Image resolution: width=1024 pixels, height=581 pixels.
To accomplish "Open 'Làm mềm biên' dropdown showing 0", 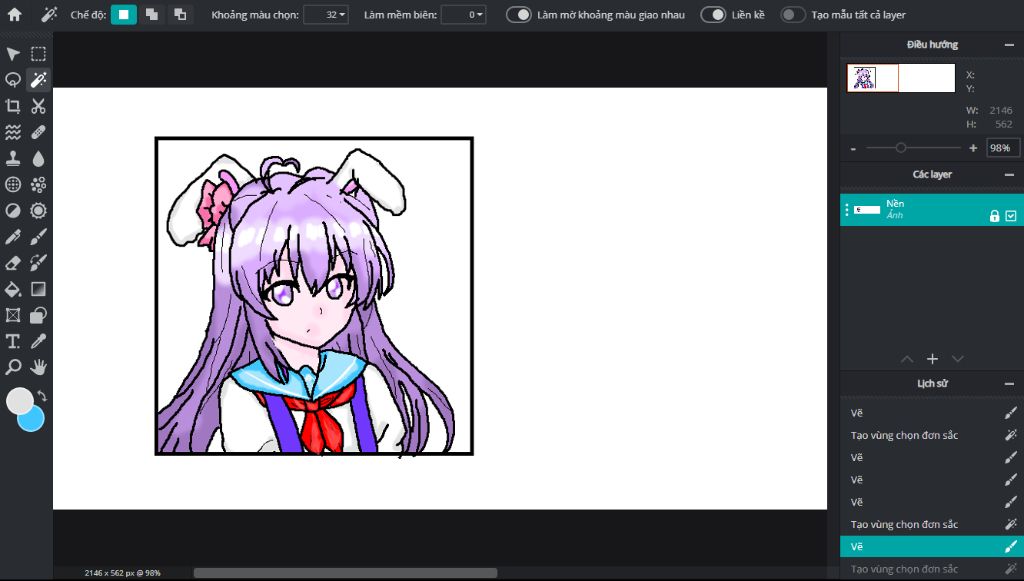I will [464, 14].
